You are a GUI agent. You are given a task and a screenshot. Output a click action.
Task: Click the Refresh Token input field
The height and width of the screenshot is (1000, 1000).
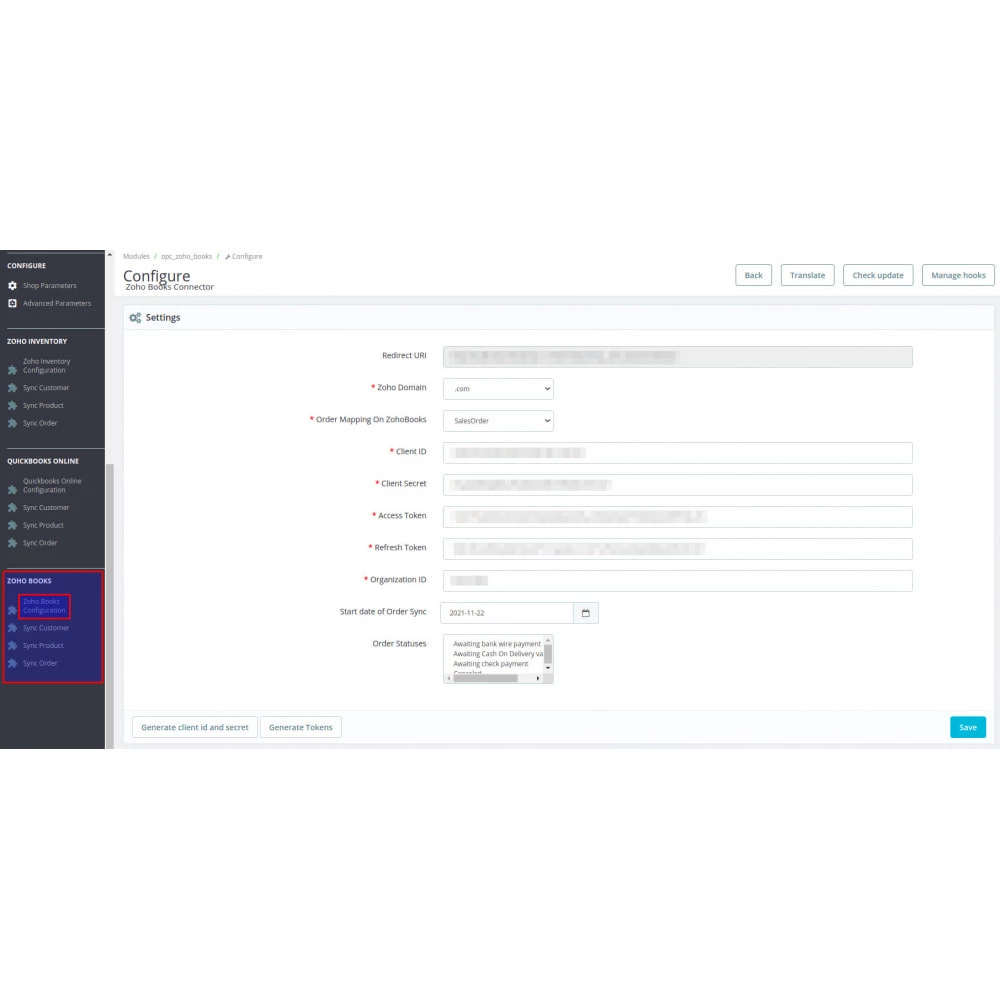click(677, 548)
